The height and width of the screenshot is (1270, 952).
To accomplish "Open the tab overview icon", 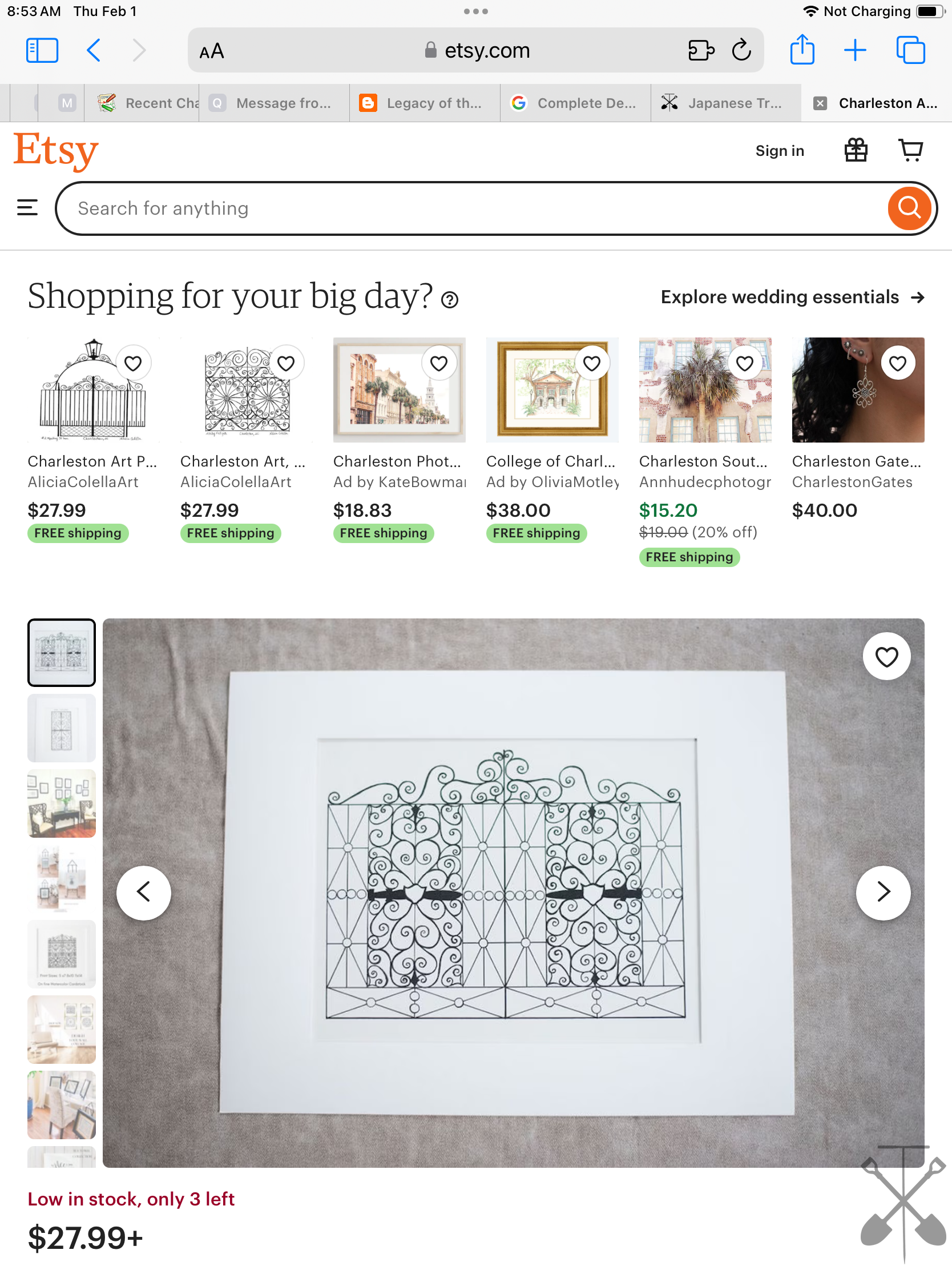I will pyautogui.click(x=910, y=50).
